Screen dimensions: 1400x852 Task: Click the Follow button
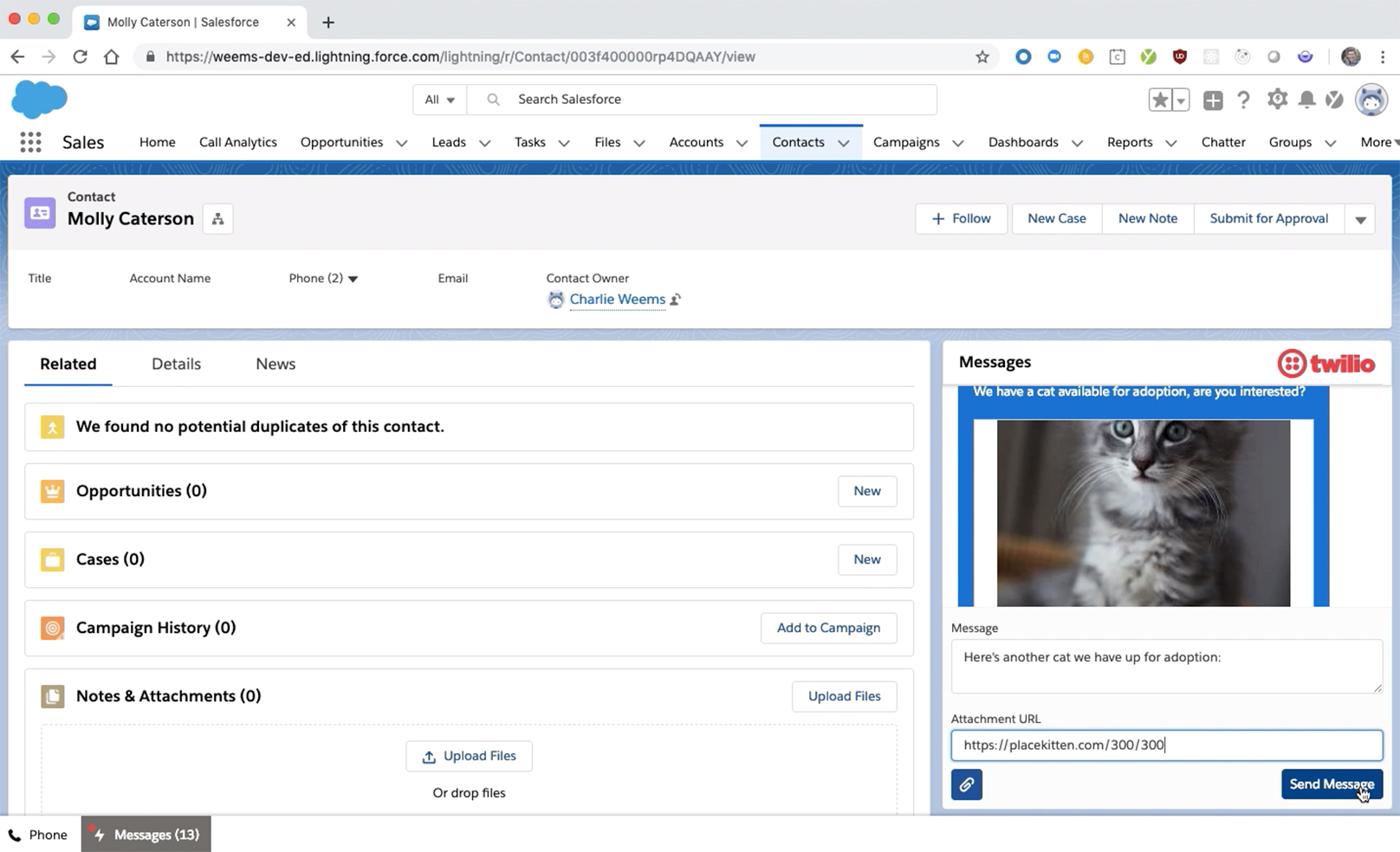962,219
